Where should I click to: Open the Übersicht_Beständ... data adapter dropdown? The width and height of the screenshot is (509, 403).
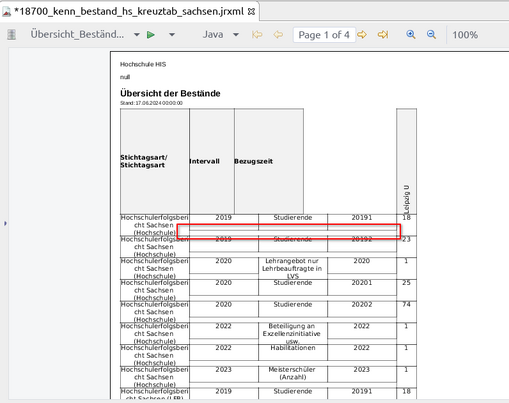pyautogui.click(x=137, y=35)
